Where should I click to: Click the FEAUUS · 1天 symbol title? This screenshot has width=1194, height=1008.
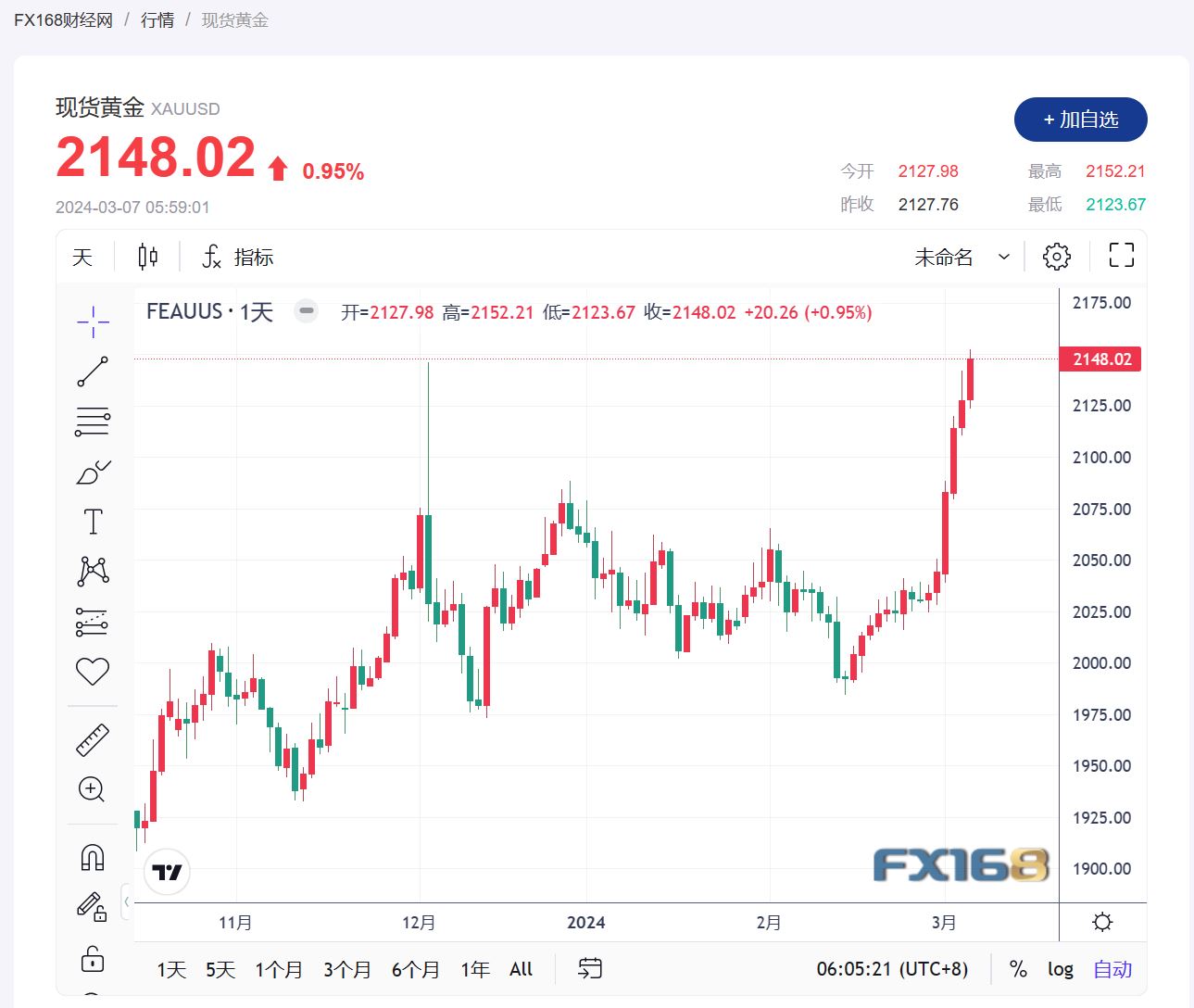tap(210, 312)
